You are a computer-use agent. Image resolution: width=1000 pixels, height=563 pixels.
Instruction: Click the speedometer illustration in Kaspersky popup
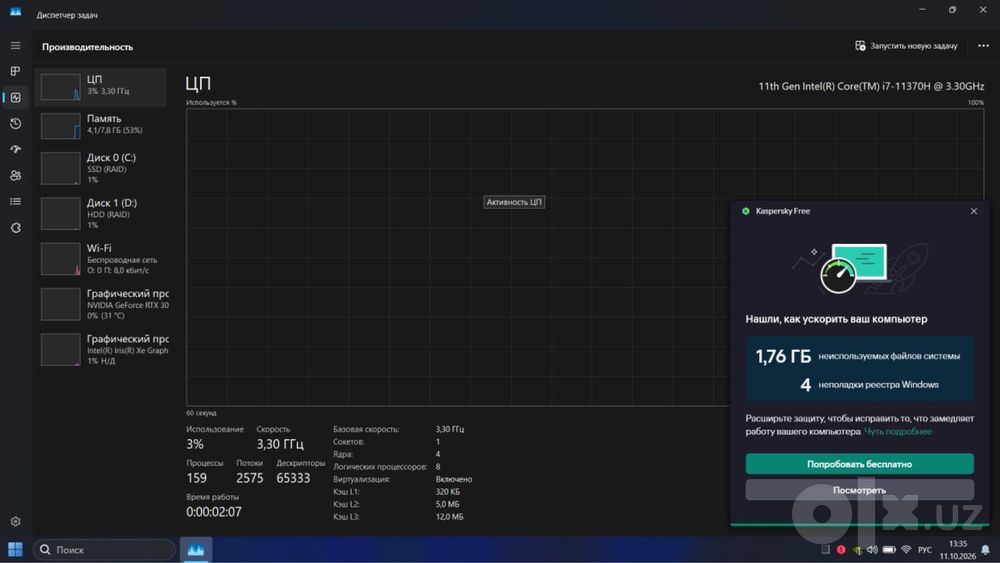pos(837,275)
